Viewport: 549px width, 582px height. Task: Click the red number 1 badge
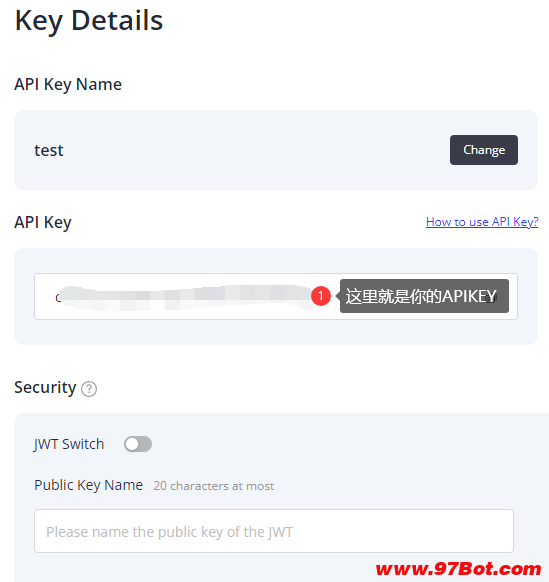click(x=321, y=296)
